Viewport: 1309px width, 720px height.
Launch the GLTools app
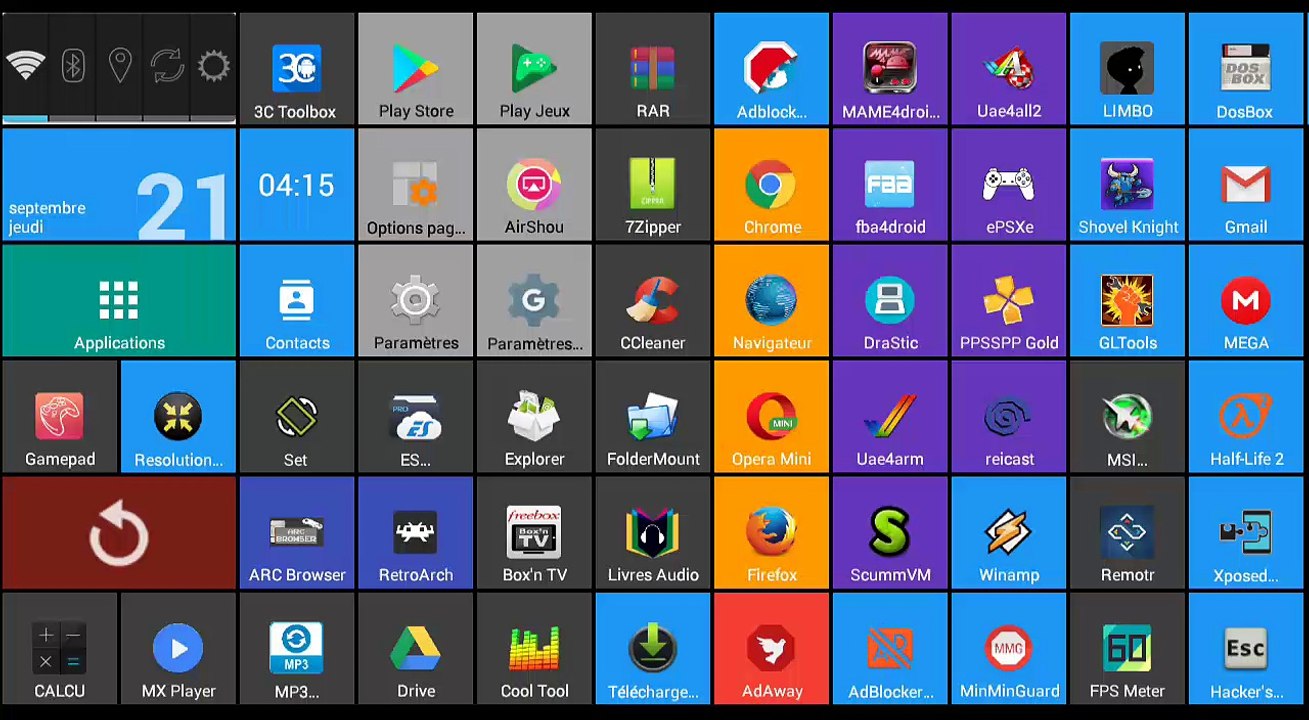click(x=1127, y=301)
